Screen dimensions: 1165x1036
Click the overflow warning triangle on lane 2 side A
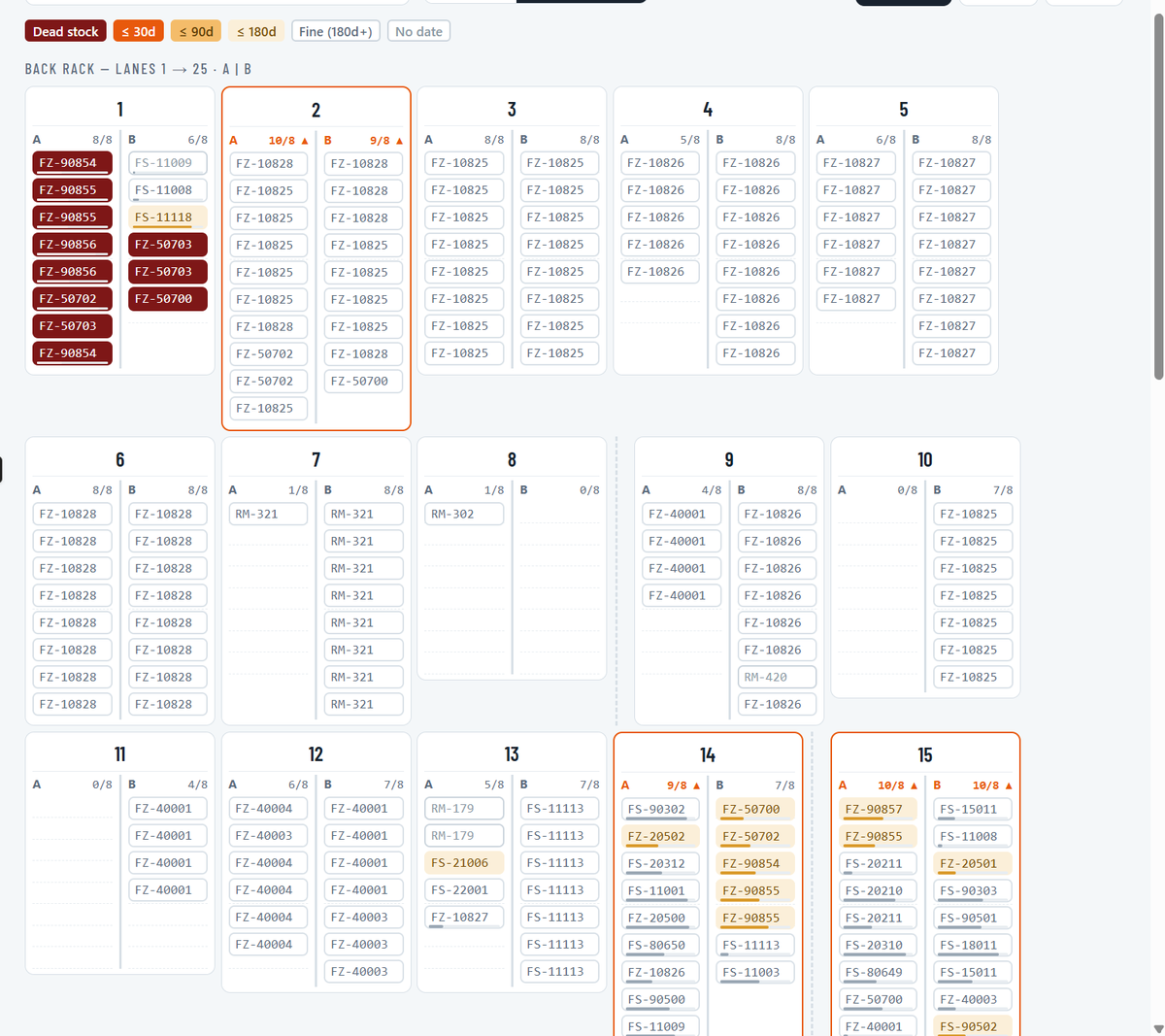(x=305, y=141)
